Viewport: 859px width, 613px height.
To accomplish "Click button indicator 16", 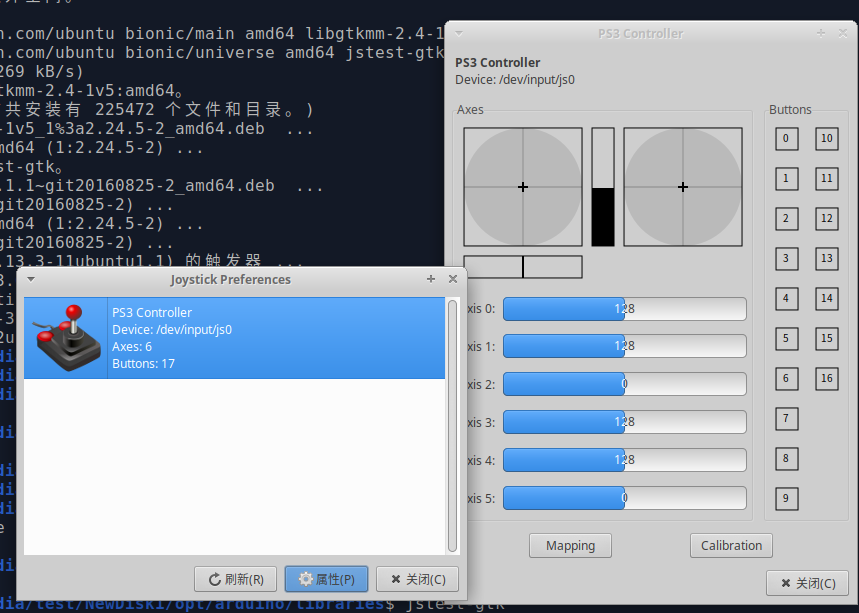I will tap(827, 379).
